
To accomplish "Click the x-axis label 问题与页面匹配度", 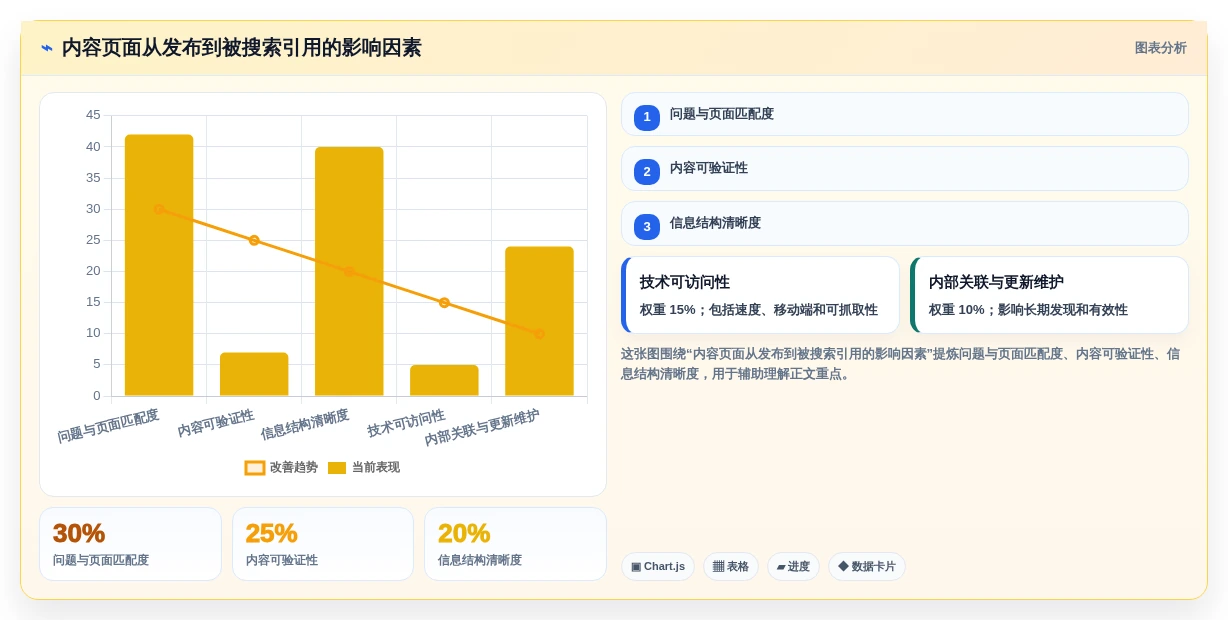I will click(108, 426).
